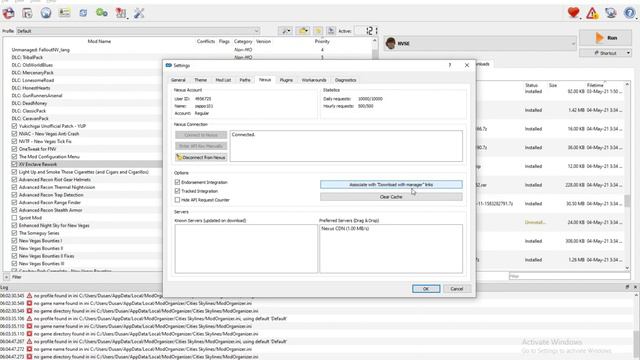Click the Clear Cache button

391,197
